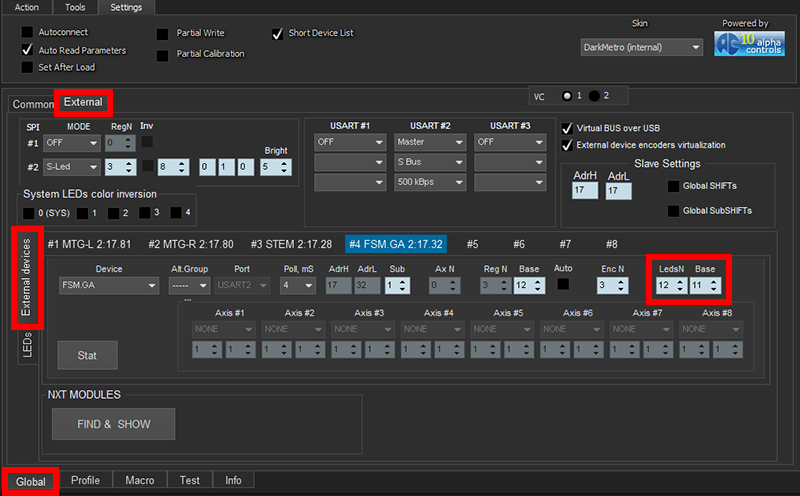
Task: Open the Device dropdown FSM.GA
Action: coord(109,286)
